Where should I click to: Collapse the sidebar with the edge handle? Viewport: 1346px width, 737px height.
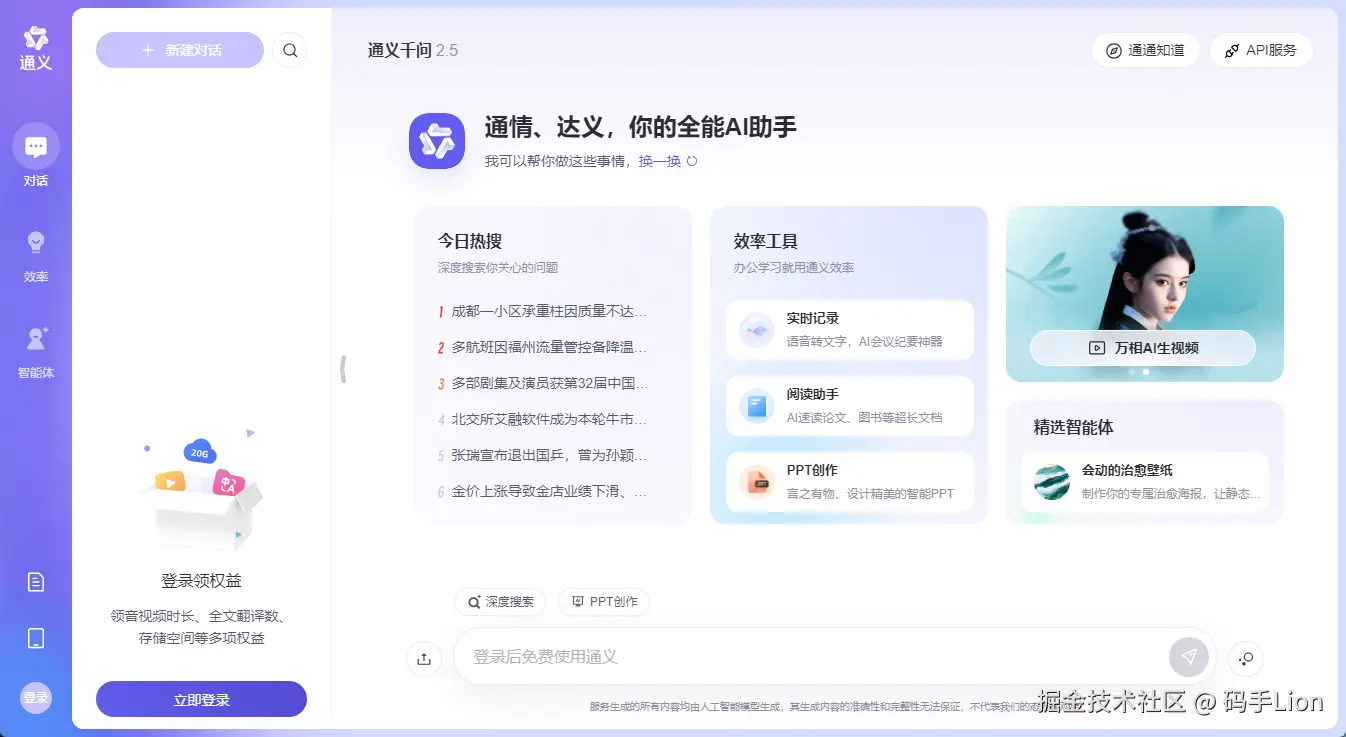click(343, 369)
